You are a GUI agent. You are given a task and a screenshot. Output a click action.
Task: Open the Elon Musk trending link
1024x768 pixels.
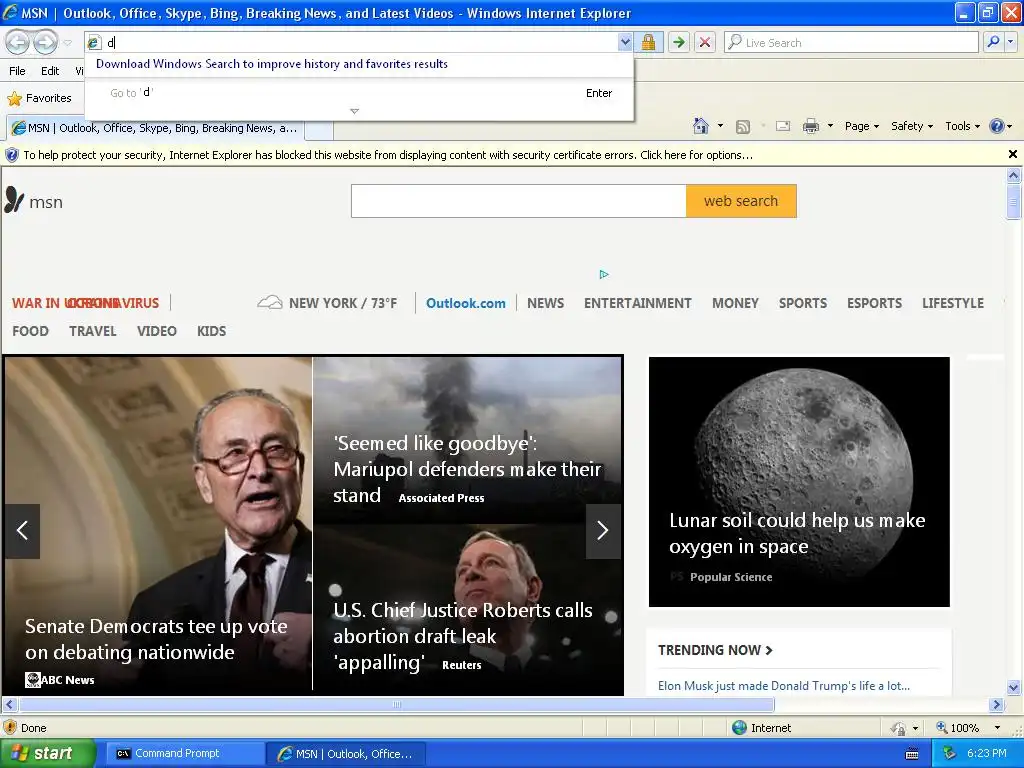coord(784,686)
